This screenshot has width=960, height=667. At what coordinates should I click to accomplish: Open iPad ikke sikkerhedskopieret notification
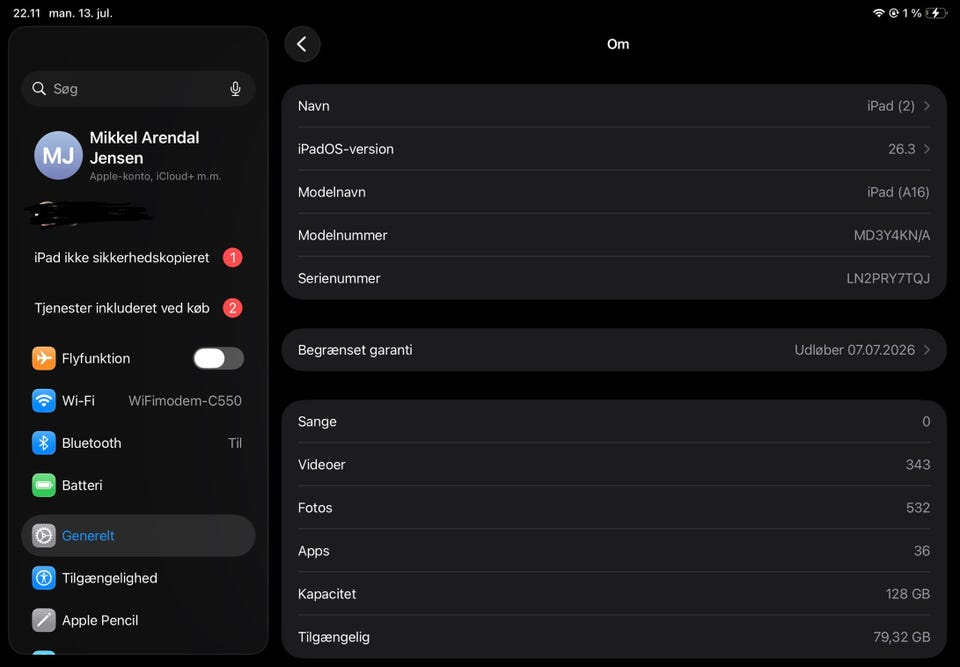pos(138,258)
